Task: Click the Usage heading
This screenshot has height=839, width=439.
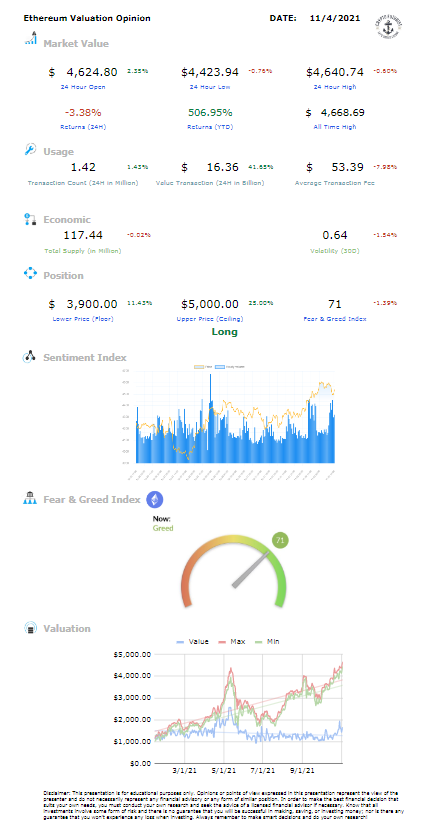Action: (x=58, y=152)
